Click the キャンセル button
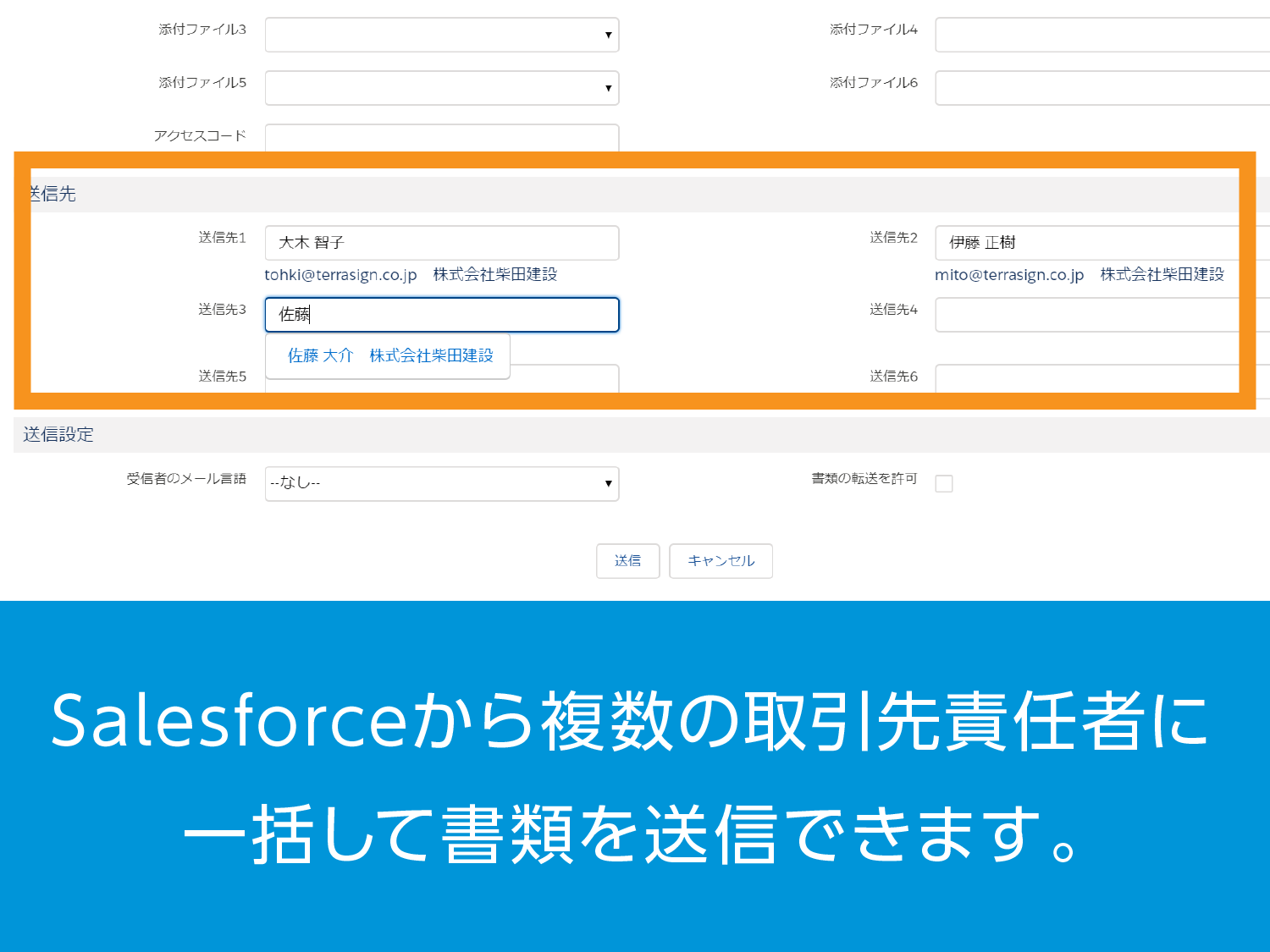Image resolution: width=1270 pixels, height=952 pixels. tap(721, 561)
